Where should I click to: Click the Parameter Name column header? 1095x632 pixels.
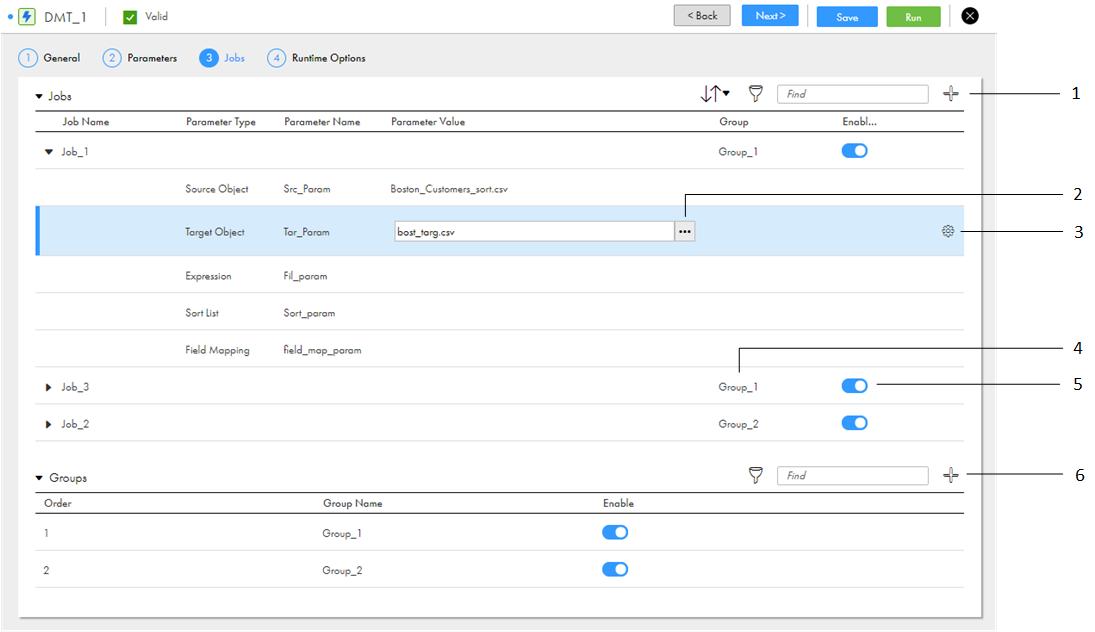[x=322, y=122]
